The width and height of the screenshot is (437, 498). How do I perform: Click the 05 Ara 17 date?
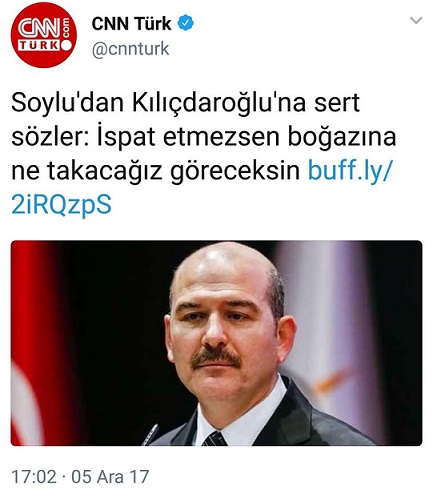[110, 477]
